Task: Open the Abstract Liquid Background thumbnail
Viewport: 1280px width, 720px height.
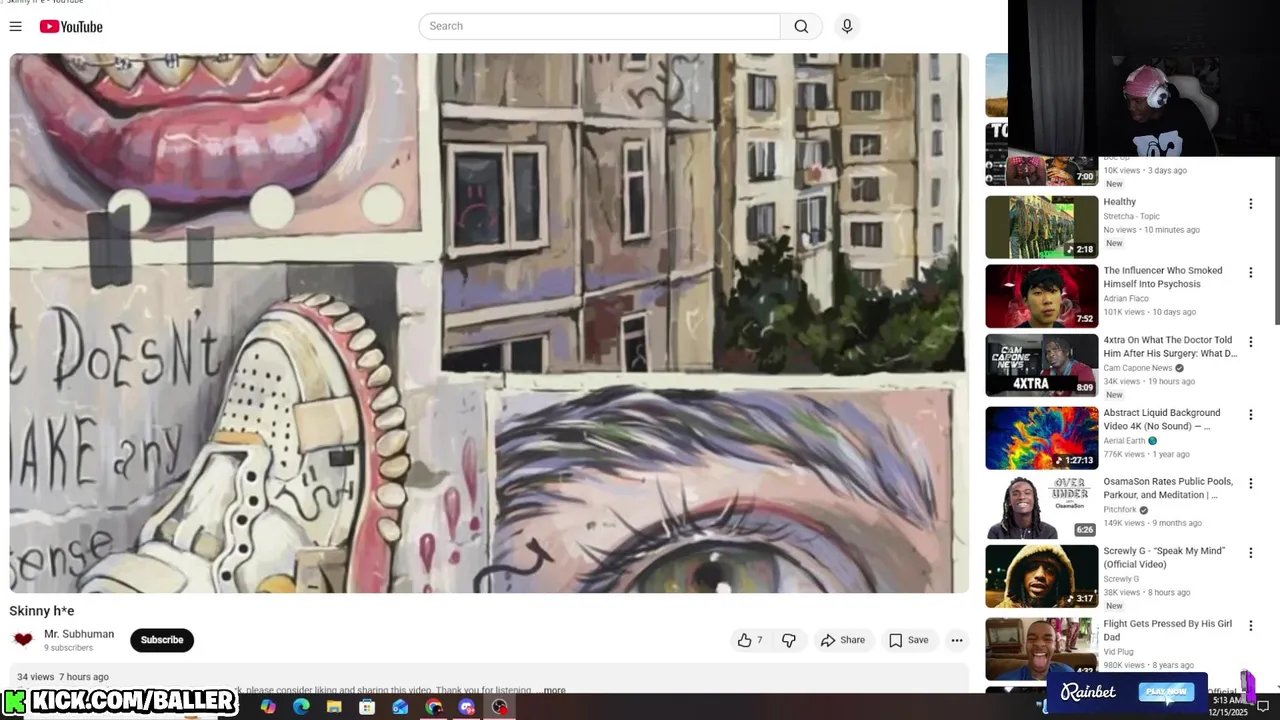Action: [1041, 438]
